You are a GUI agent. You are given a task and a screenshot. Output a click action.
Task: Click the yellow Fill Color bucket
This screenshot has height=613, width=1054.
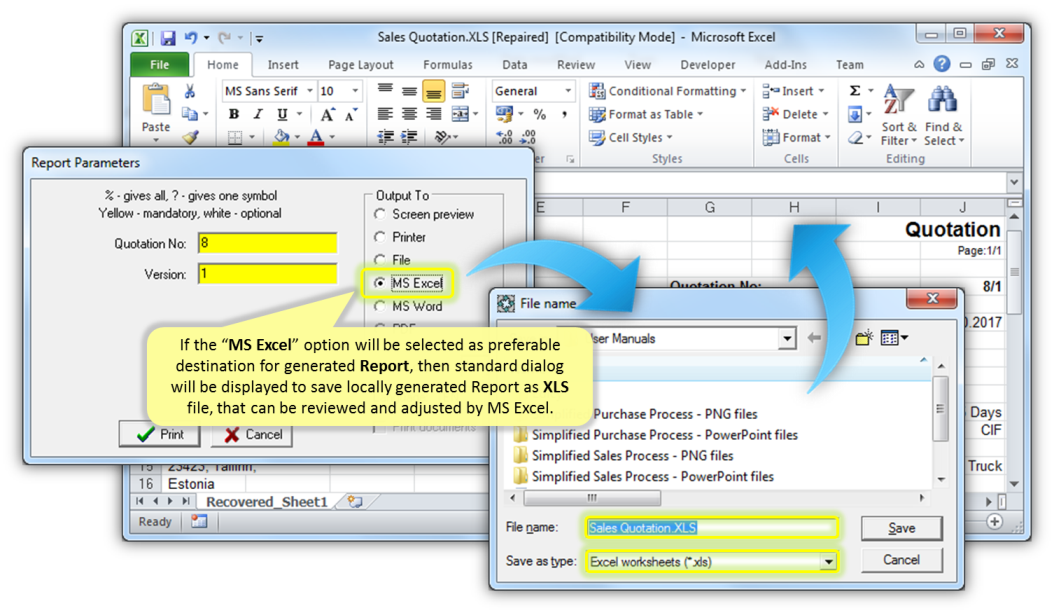pyautogui.click(x=281, y=137)
